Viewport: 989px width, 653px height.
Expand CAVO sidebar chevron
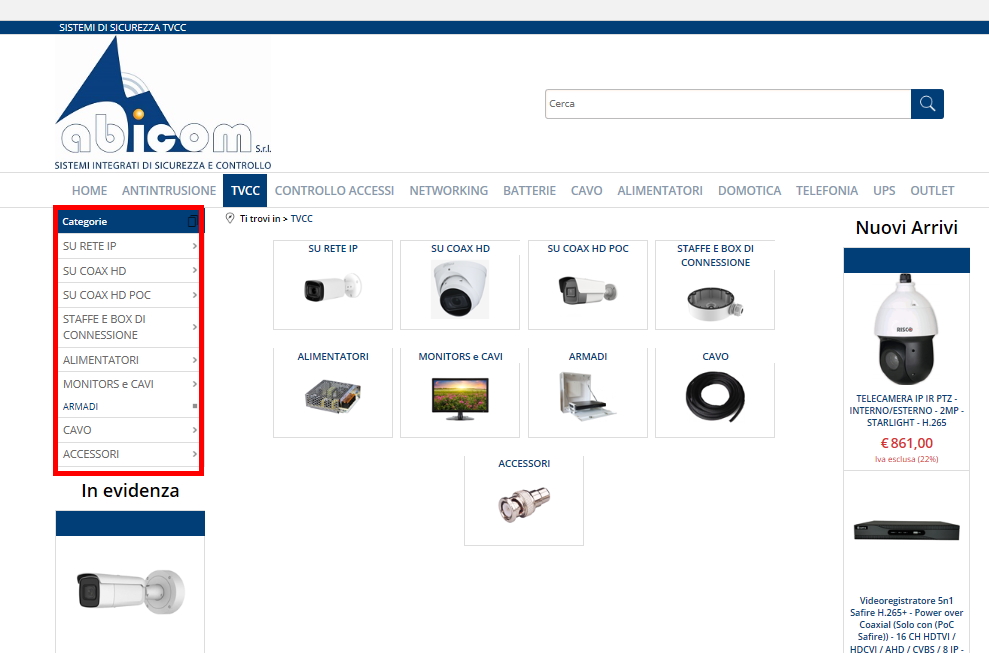coord(194,430)
